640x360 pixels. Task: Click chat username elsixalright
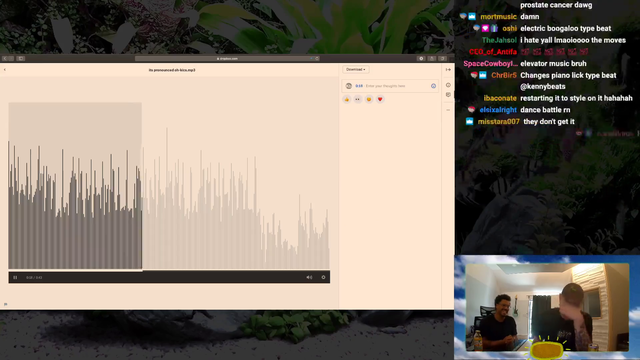pyautogui.click(x=498, y=110)
